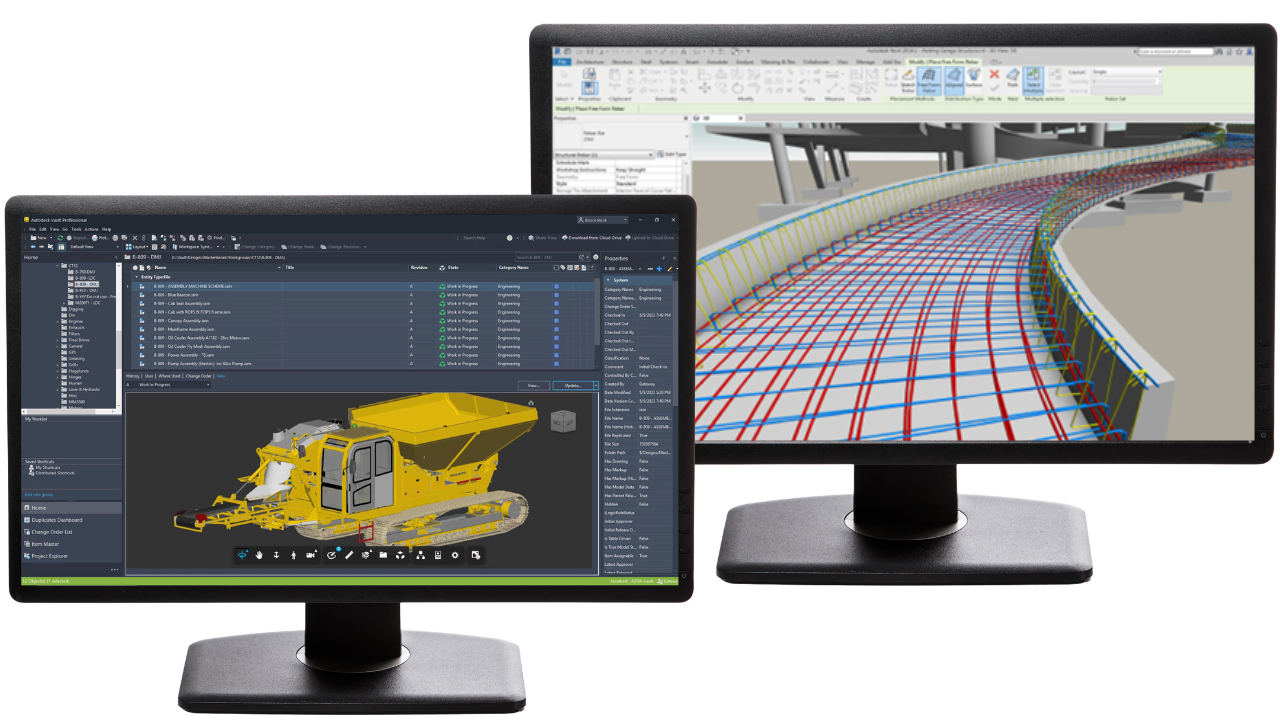Toggle Select Multiple in Revit ribbon
This screenshot has width=1280, height=720.
pyautogui.click(x=1033, y=79)
